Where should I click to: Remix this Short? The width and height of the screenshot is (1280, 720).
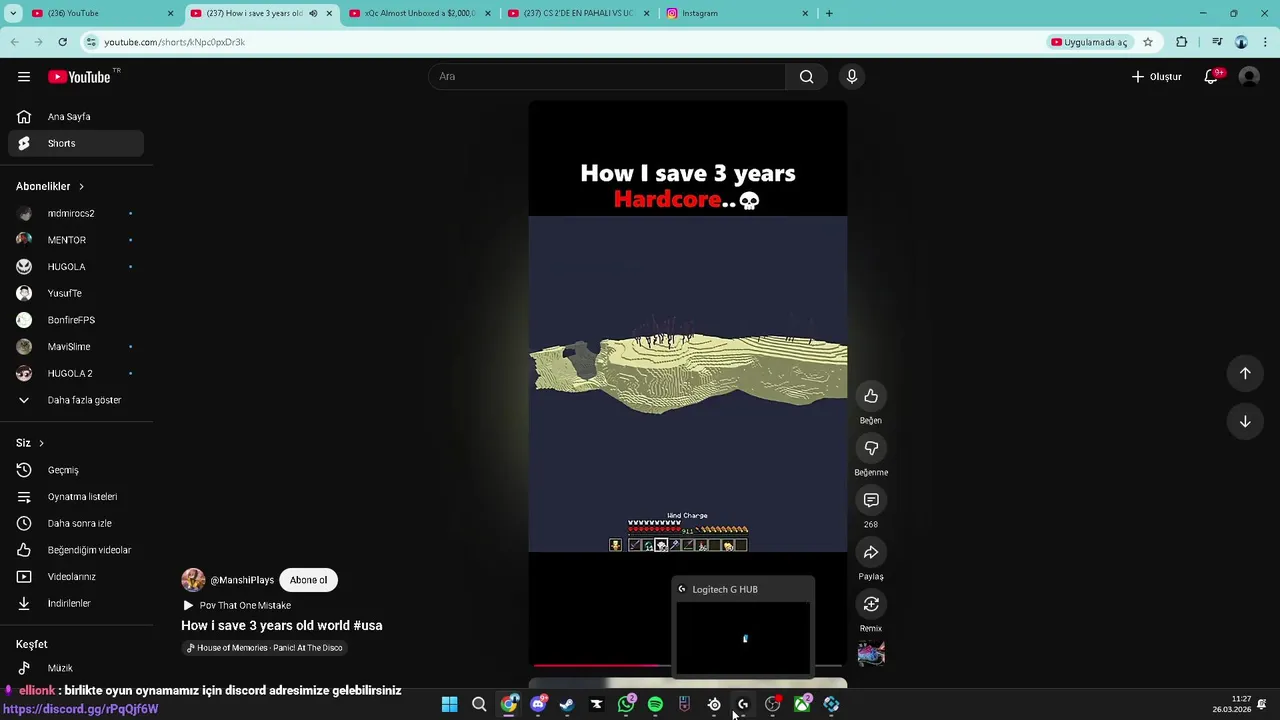point(871,604)
